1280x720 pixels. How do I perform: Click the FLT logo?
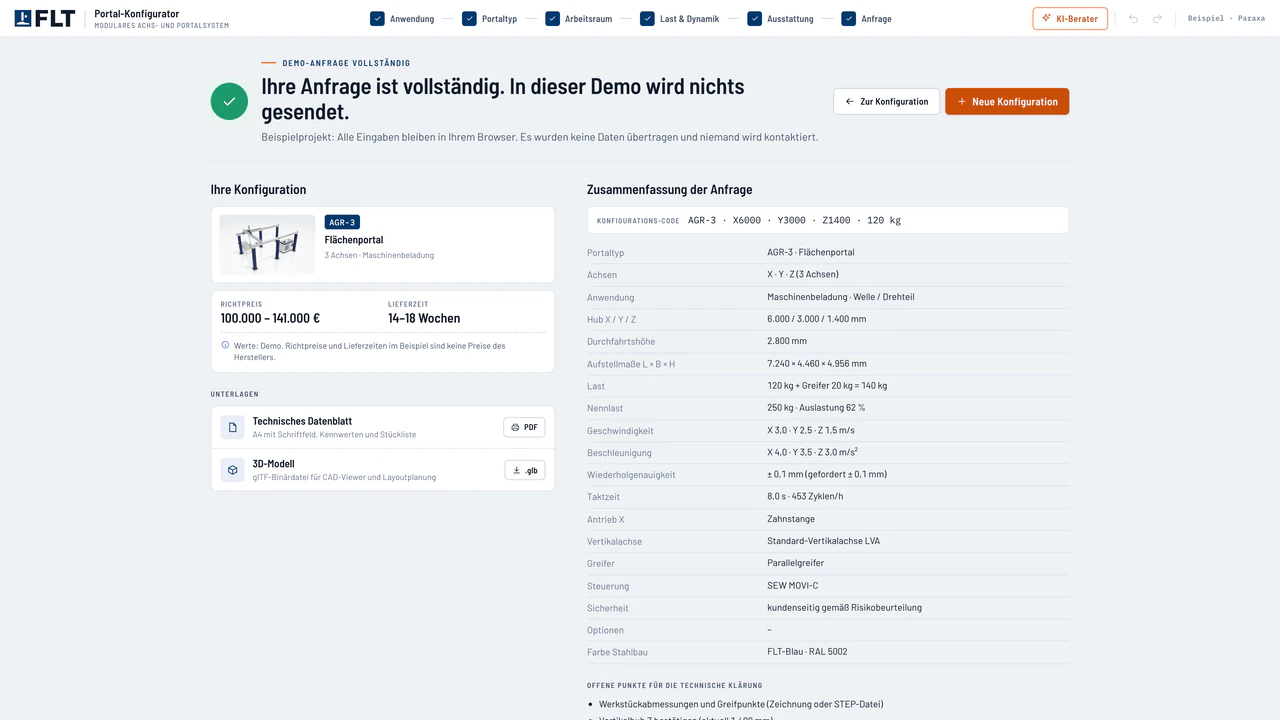pyautogui.click(x=44, y=18)
